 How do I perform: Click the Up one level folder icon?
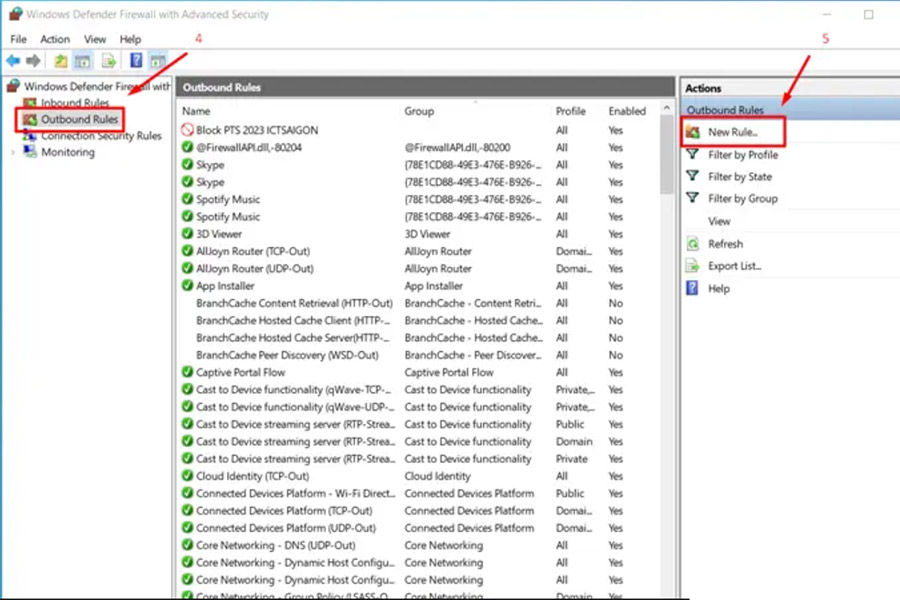click(x=60, y=60)
